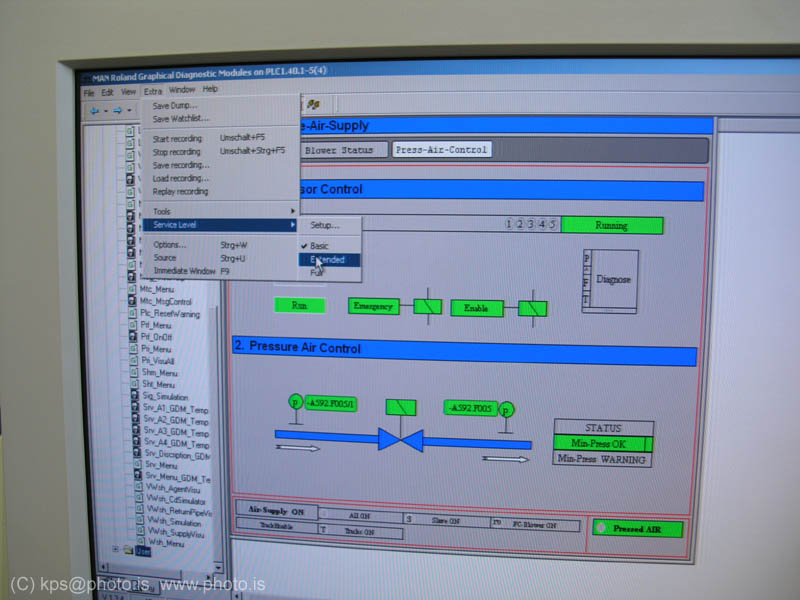
Task: Open the File menu
Action: pyautogui.click(x=89, y=93)
